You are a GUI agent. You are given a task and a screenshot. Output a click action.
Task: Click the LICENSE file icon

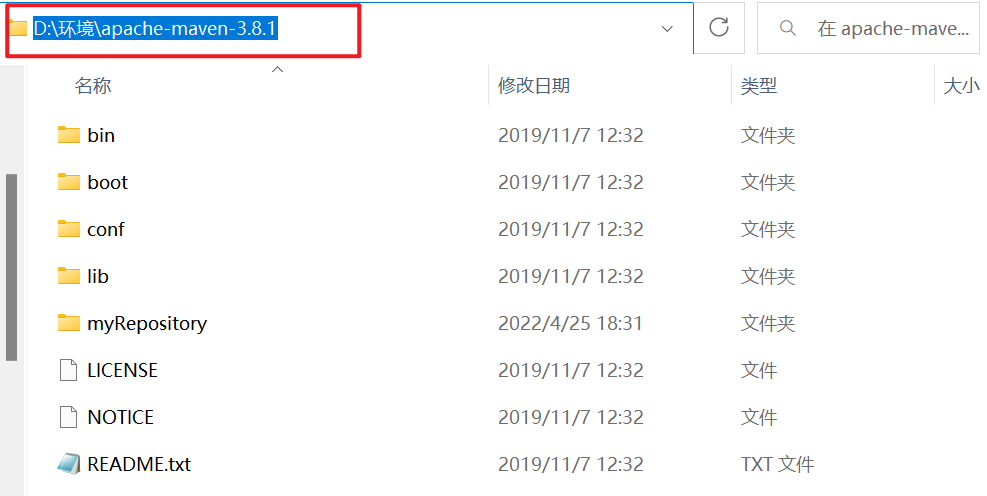pyautogui.click(x=68, y=370)
